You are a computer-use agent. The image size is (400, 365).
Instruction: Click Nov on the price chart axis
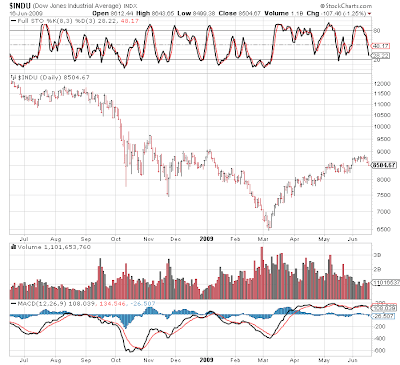[x=149, y=239]
